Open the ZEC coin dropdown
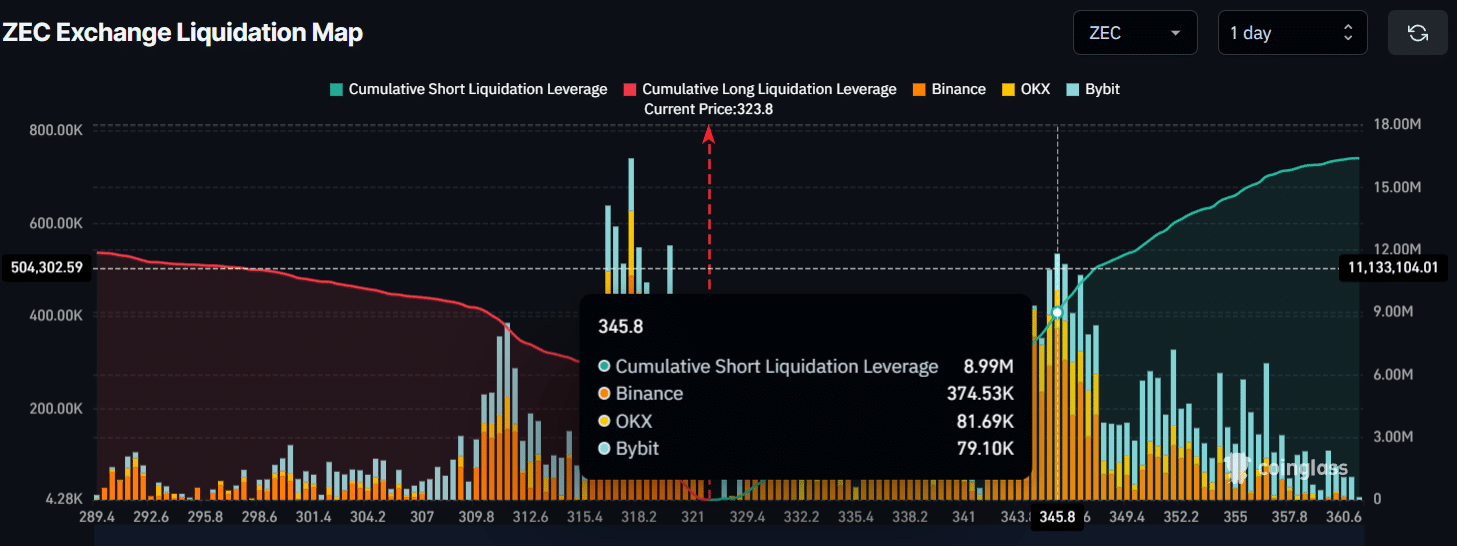The height and width of the screenshot is (546, 1457). click(1134, 33)
